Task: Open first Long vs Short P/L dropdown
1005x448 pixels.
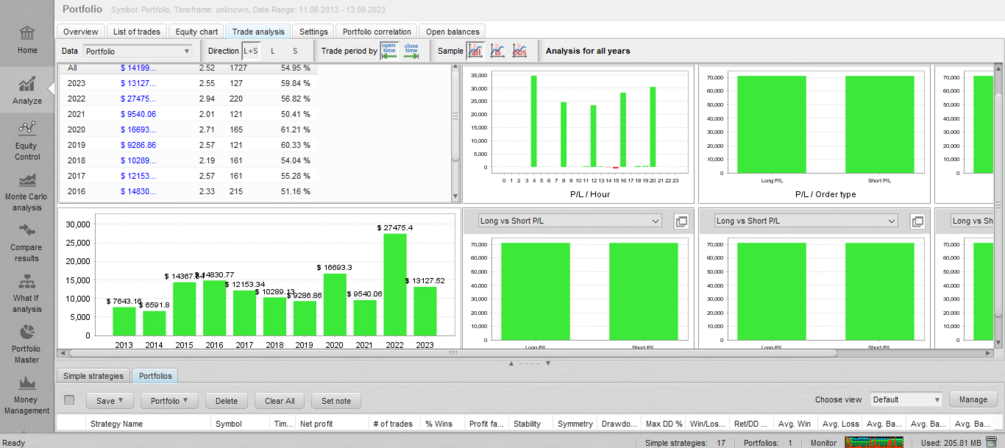Action: [570, 221]
